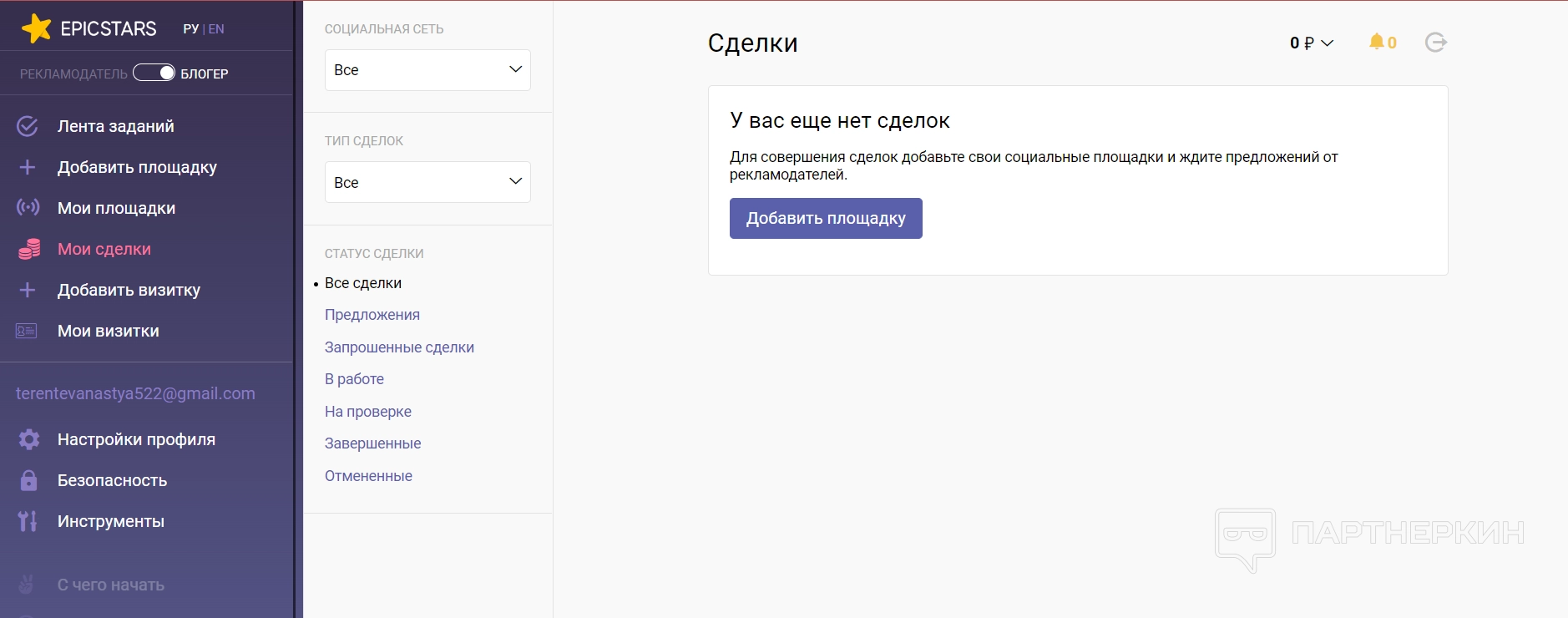Open Мои визитки in the sidebar
The image size is (1568, 618).
(x=109, y=331)
